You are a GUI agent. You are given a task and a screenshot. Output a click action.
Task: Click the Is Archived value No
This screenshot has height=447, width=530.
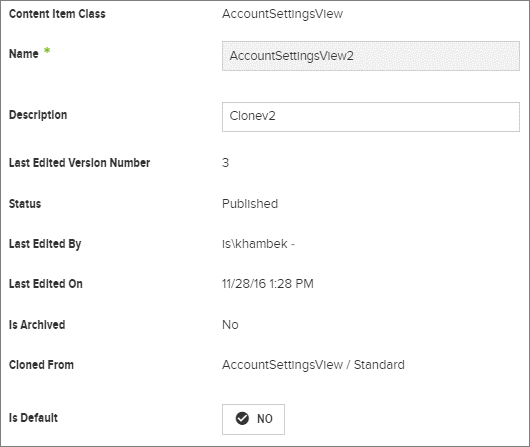pyautogui.click(x=230, y=325)
